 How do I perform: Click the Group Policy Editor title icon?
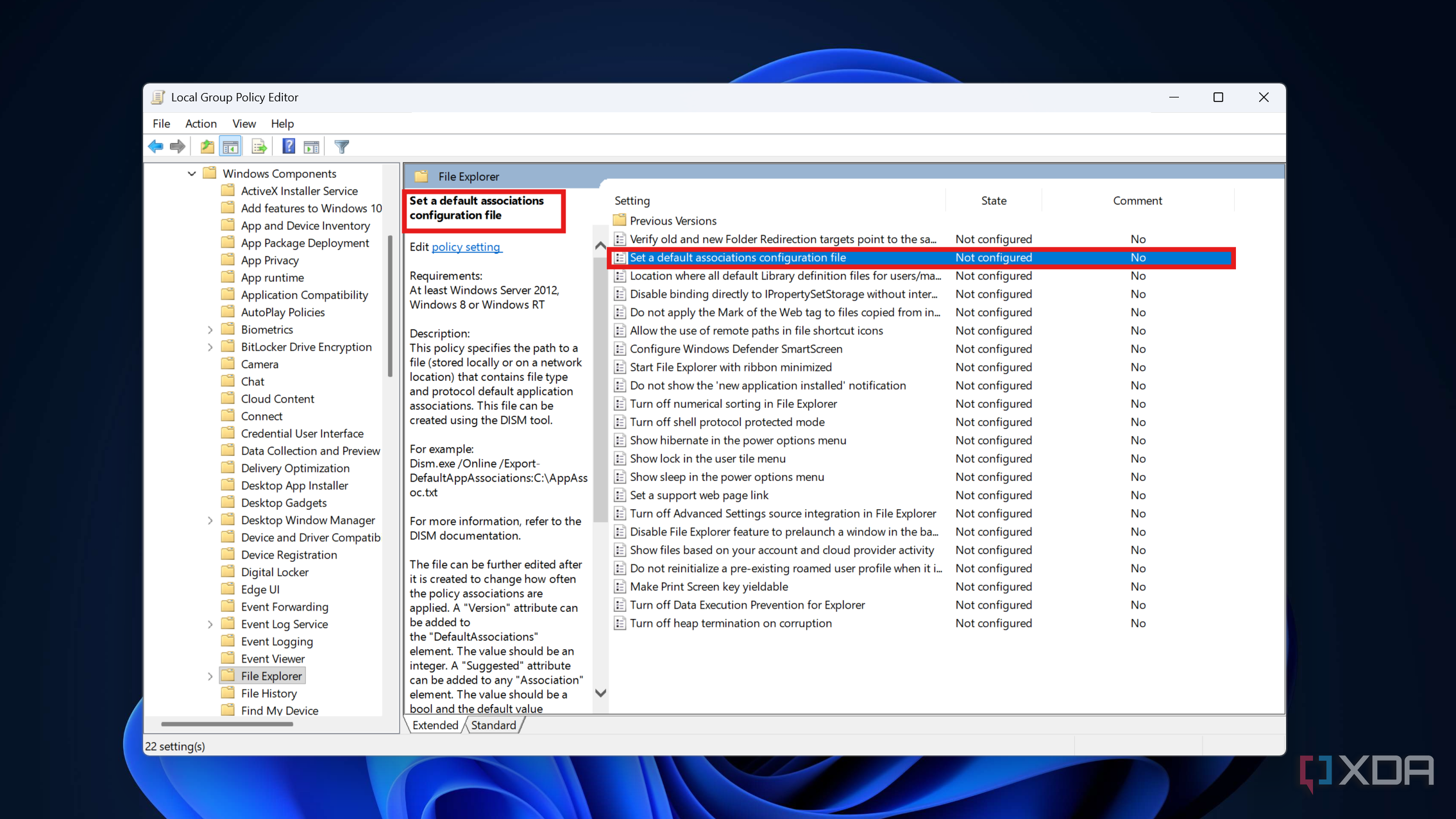158,97
